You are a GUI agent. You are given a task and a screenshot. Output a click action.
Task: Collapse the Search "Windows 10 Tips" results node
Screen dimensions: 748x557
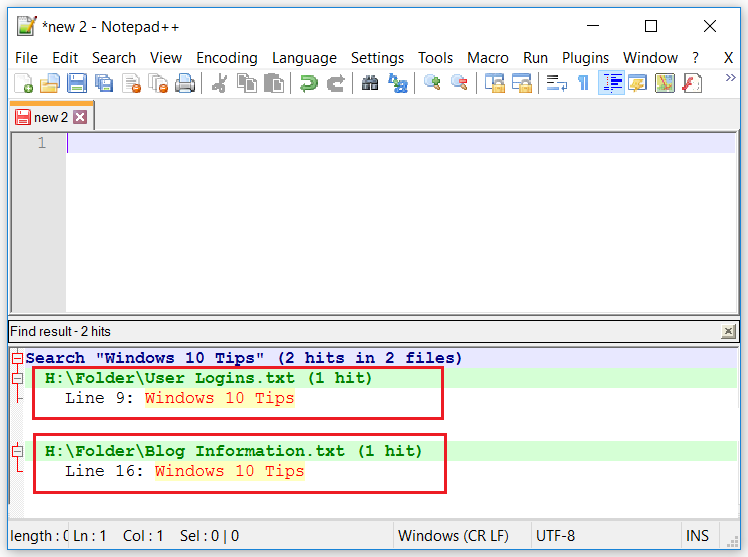point(17,358)
